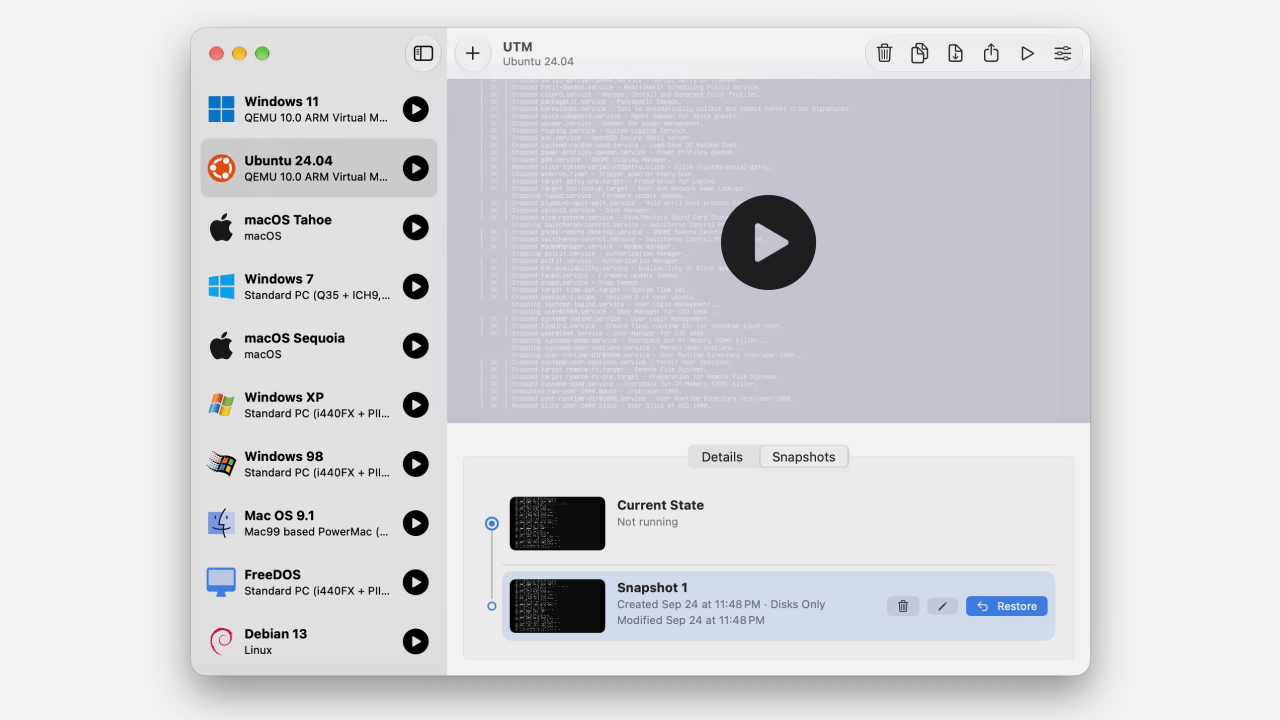Screen dimensions: 1280x720
Task: Rename Snapshot 1 using the pencil icon
Action: 942,606
